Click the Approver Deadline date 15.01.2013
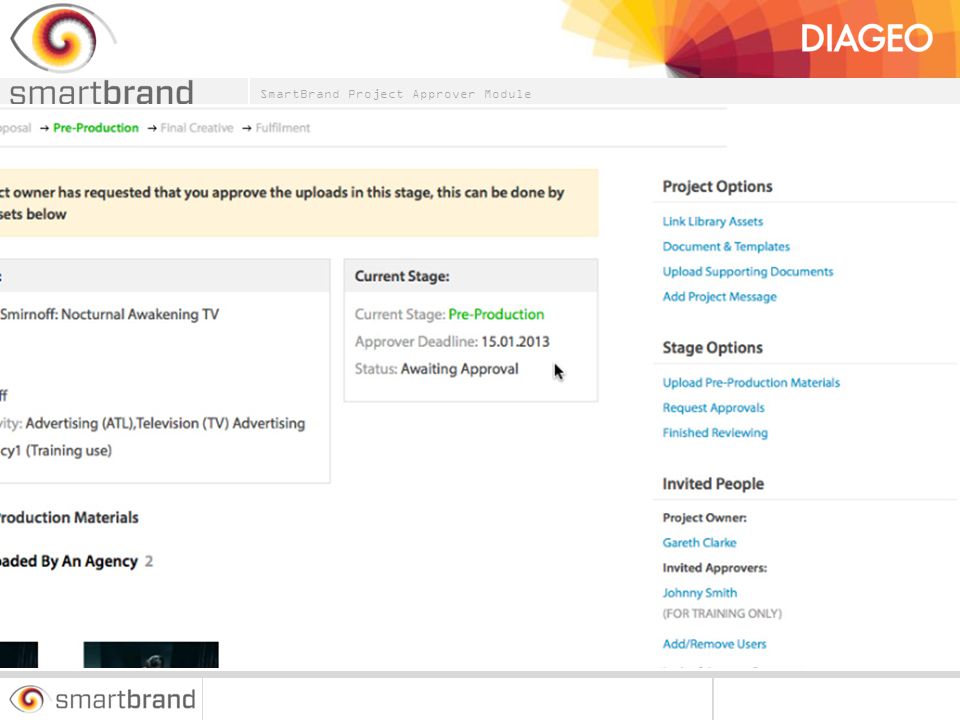960x720 pixels. (516, 342)
